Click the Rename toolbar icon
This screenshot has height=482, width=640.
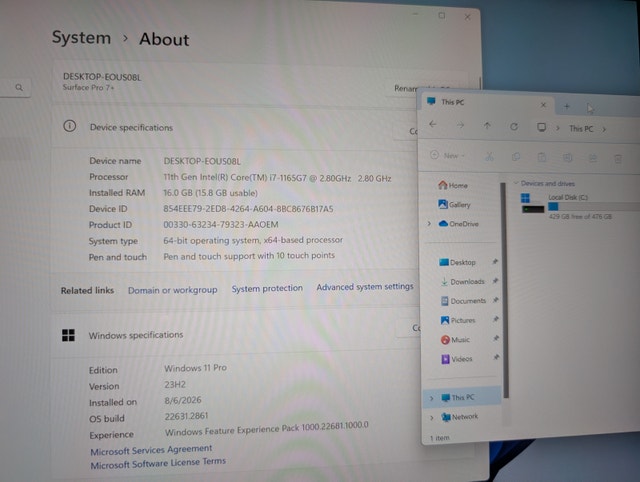pos(567,158)
